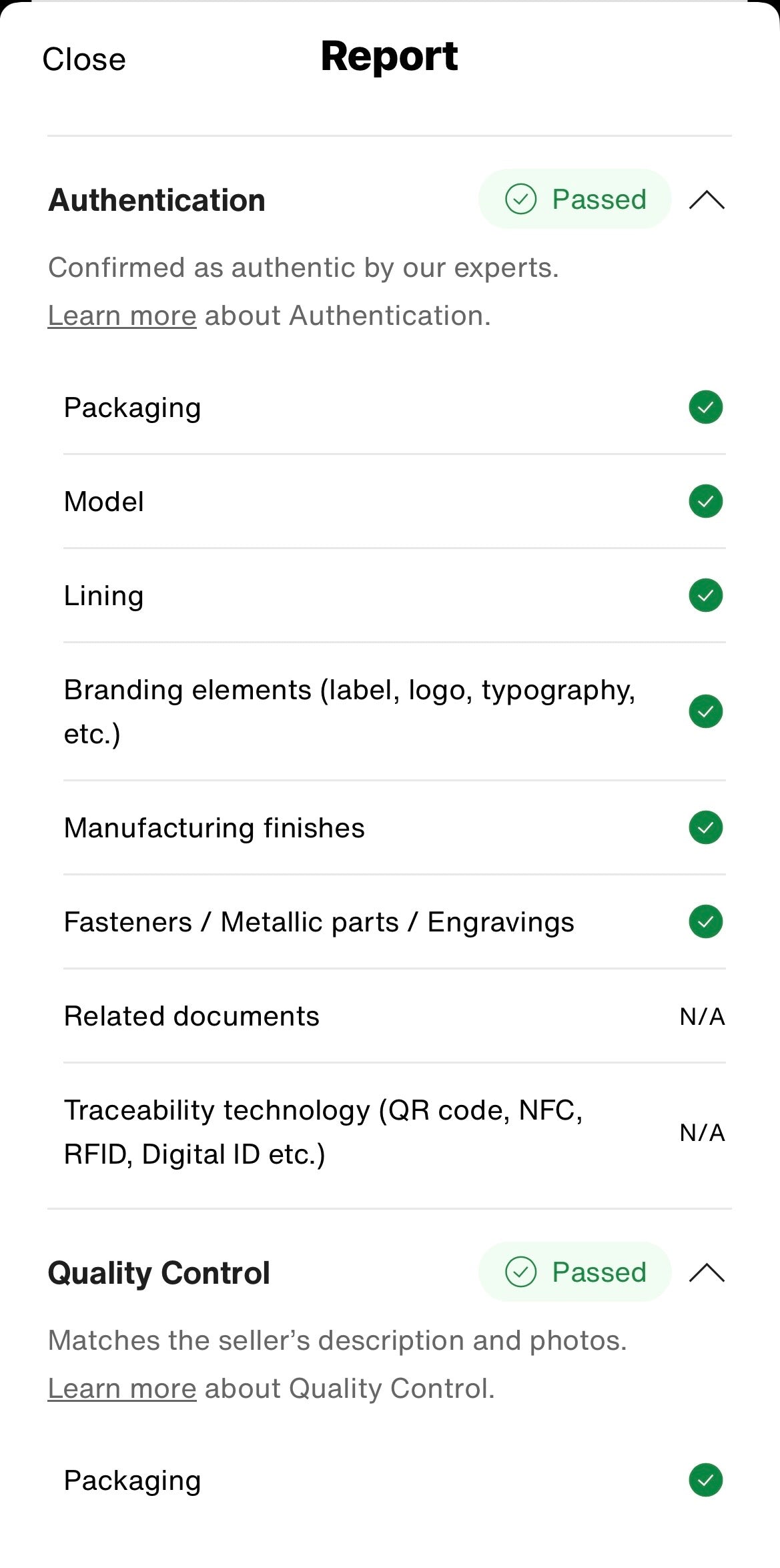The image size is (780, 1568).
Task: Tap the Quality Control heading
Action: [159, 1273]
